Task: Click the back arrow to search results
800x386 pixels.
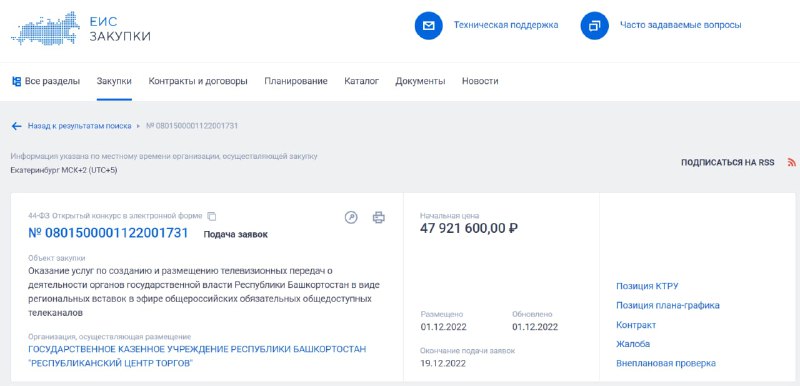Action: [16, 126]
